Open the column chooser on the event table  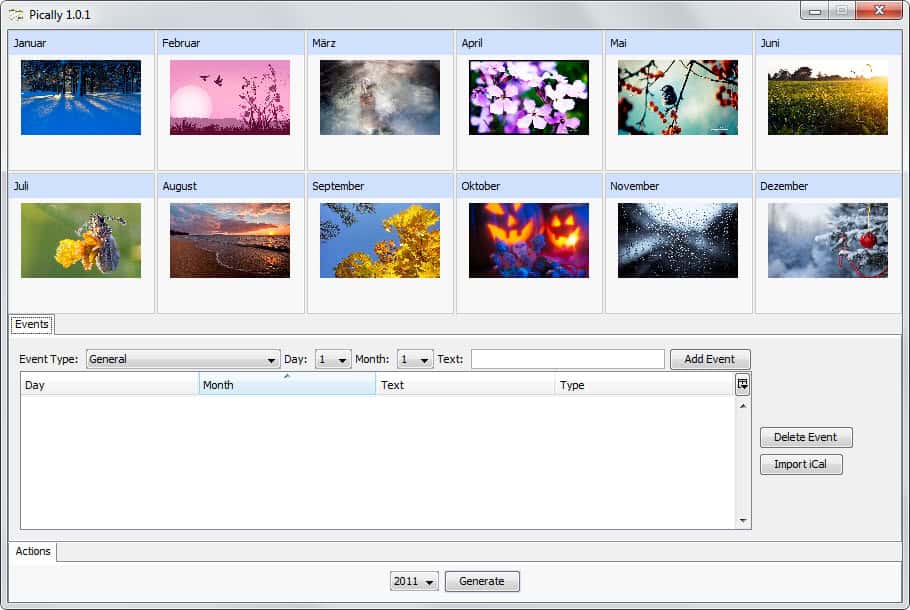point(741,383)
